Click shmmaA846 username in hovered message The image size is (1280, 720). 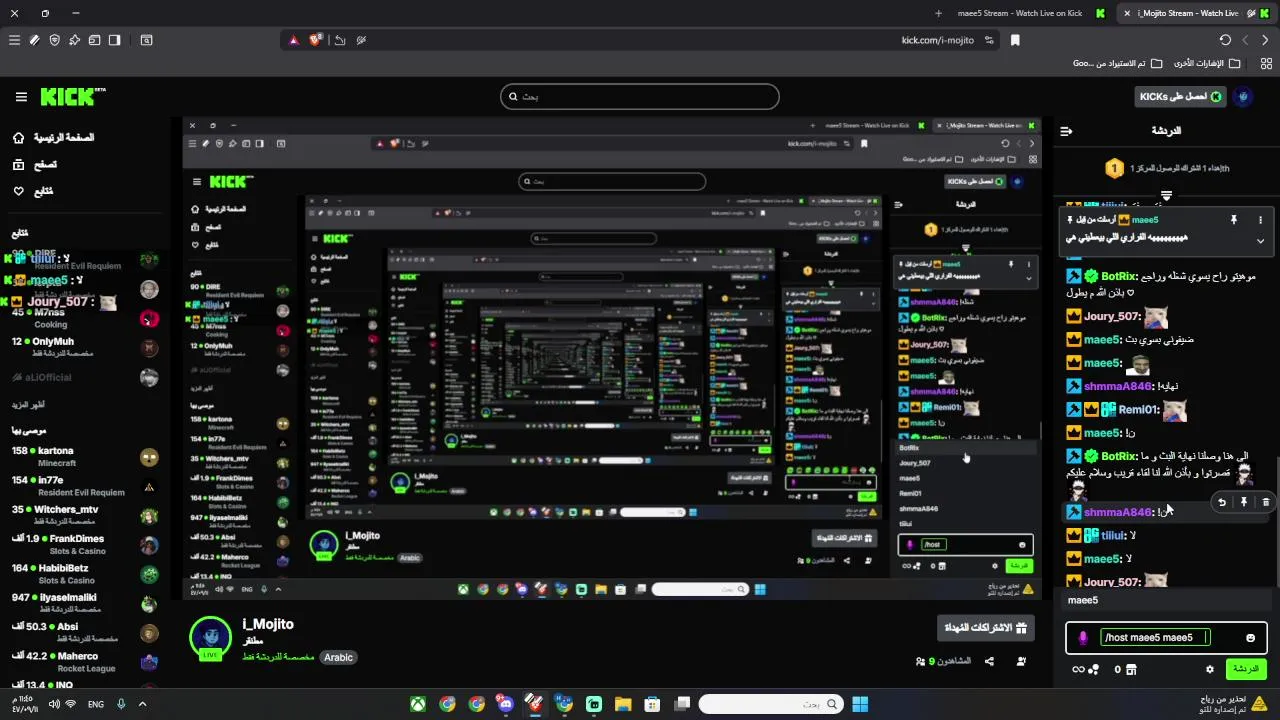pyautogui.click(x=1117, y=512)
